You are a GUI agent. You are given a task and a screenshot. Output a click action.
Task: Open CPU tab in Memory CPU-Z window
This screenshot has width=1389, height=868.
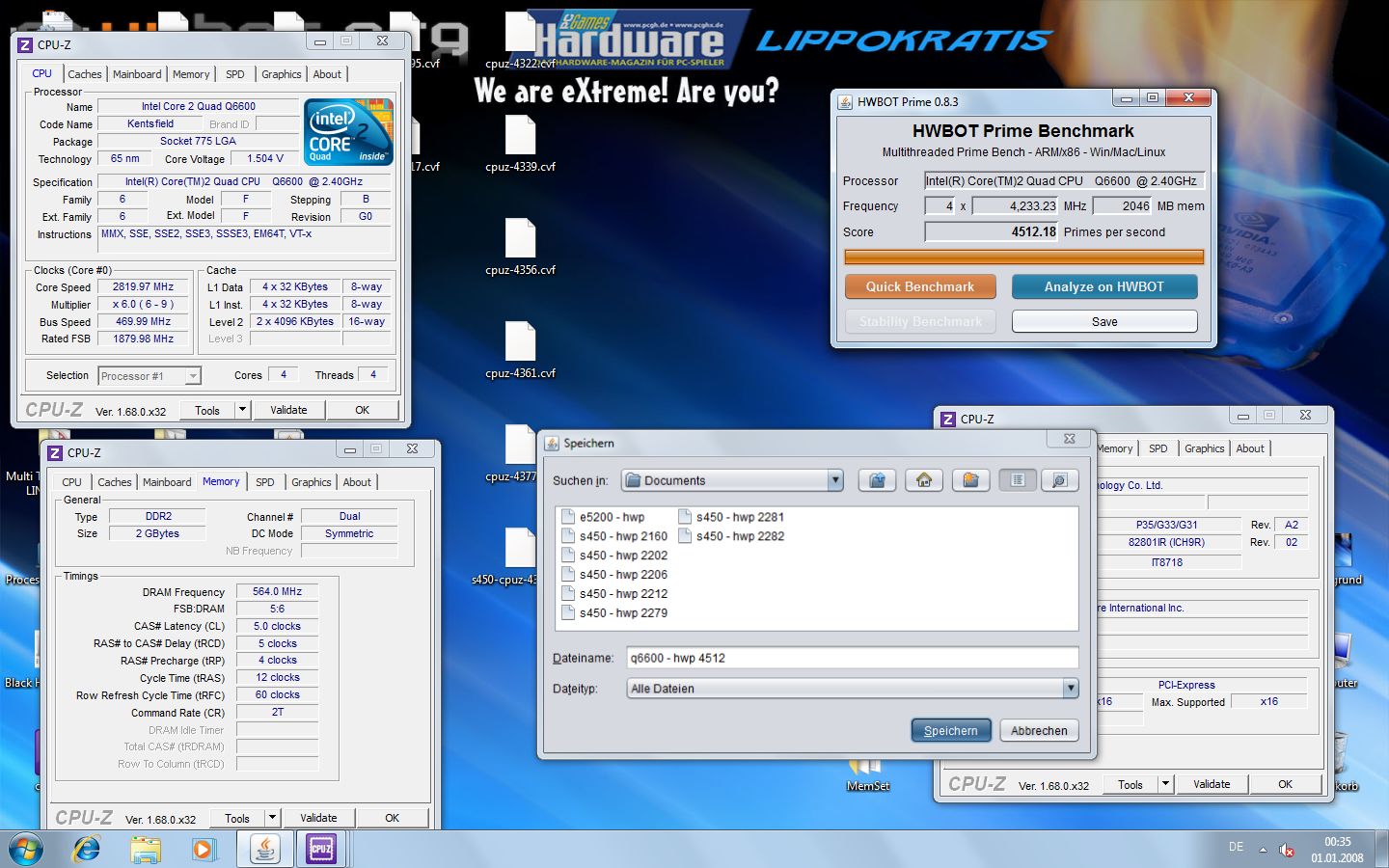pos(72,482)
